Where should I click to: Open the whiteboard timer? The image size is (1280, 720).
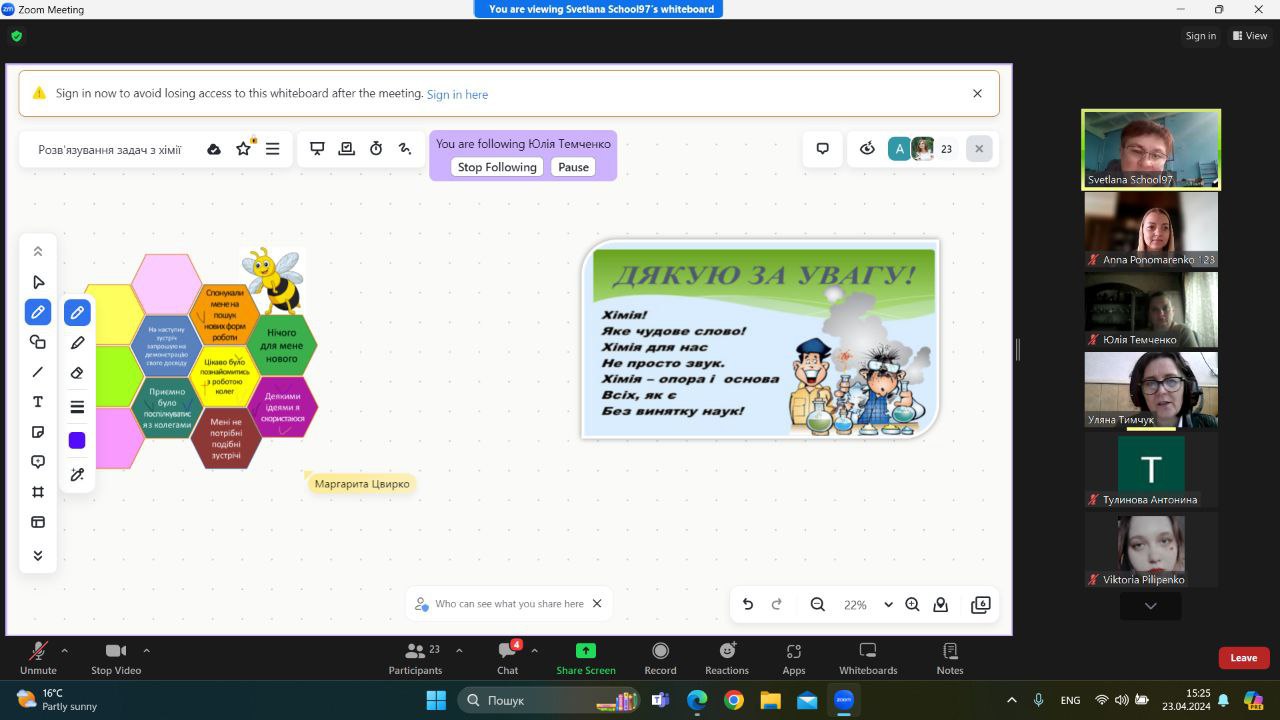click(x=376, y=149)
